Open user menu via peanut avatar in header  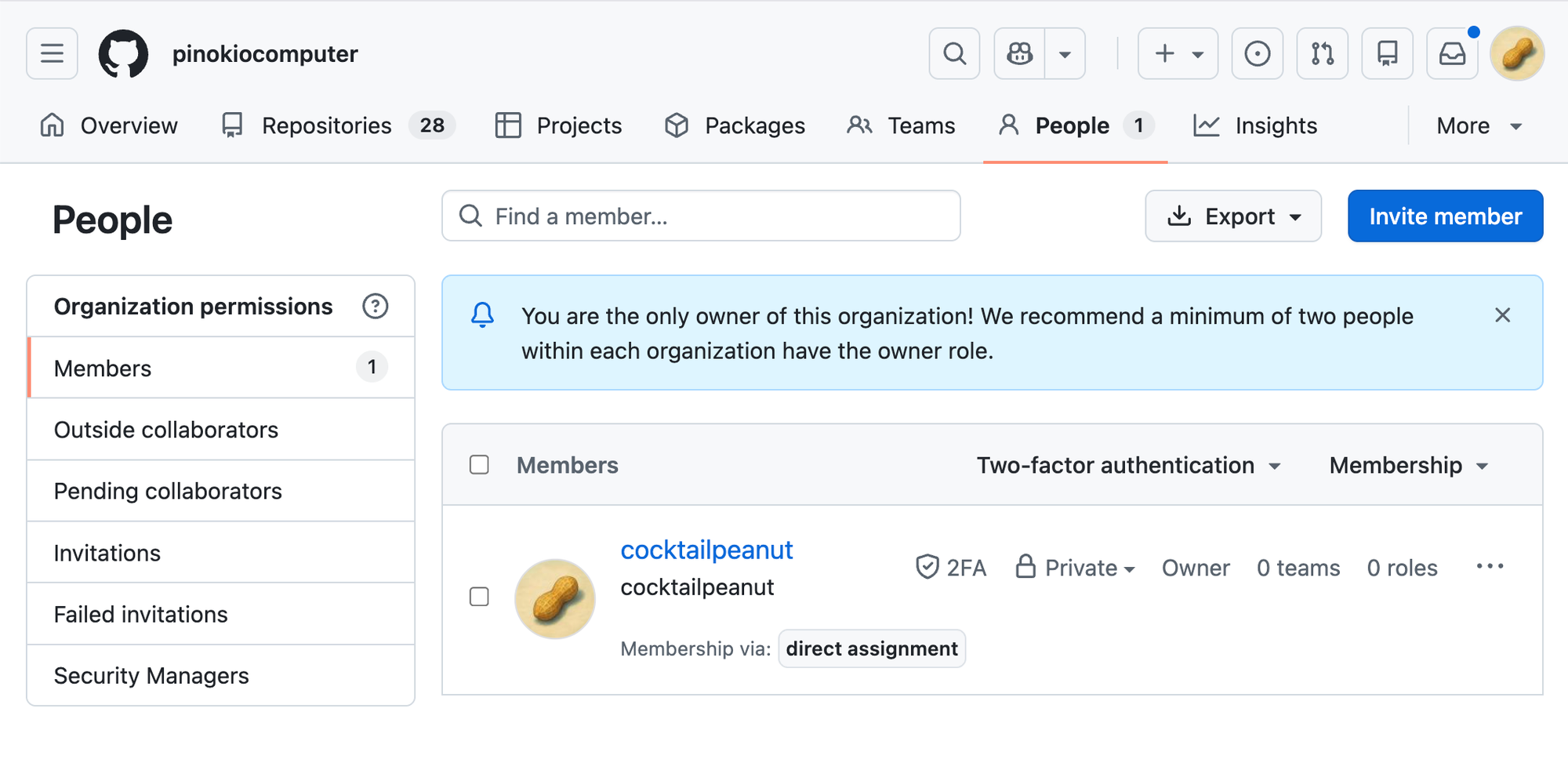click(x=1517, y=53)
